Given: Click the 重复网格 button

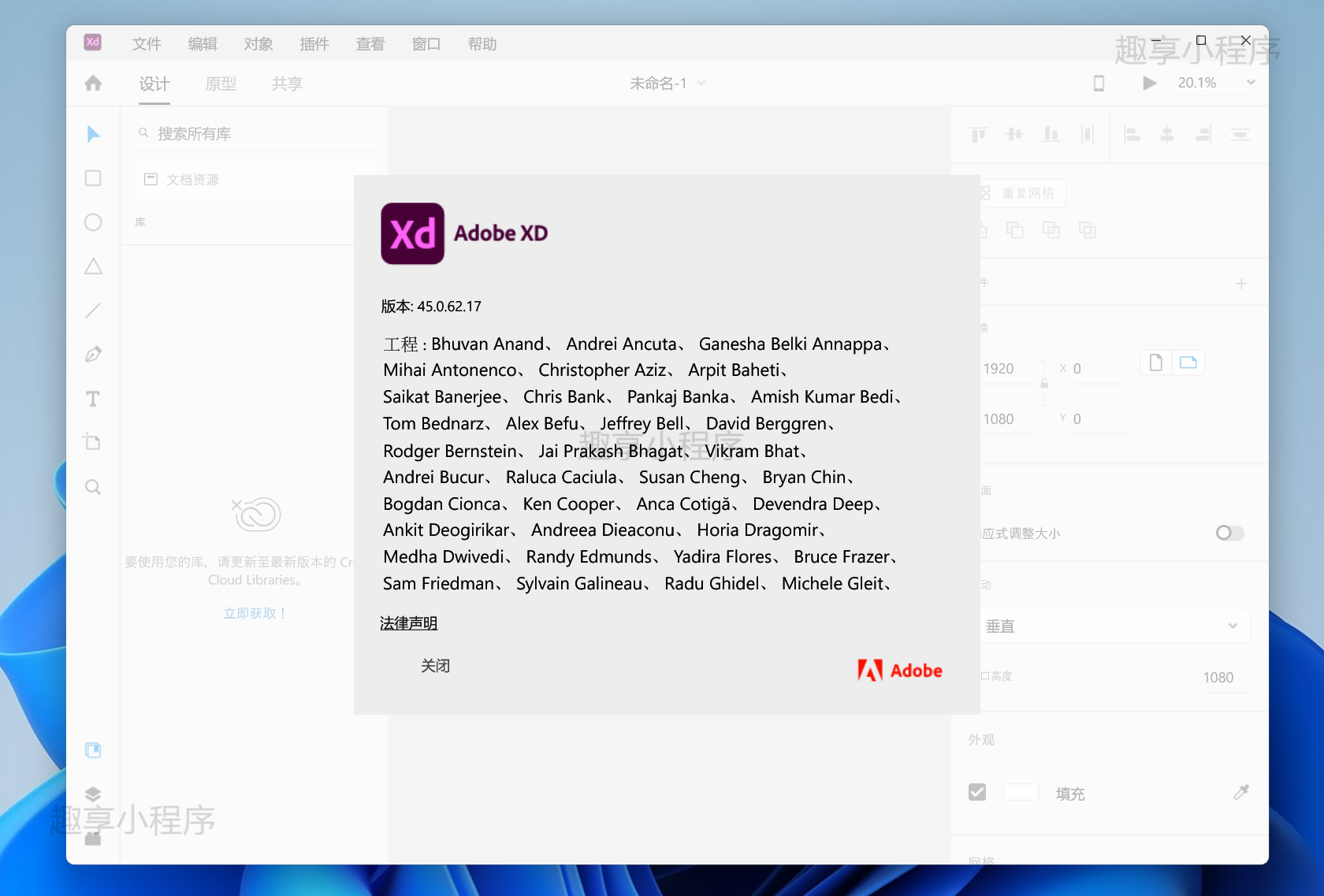Looking at the screenshot, I should 1021,193.
